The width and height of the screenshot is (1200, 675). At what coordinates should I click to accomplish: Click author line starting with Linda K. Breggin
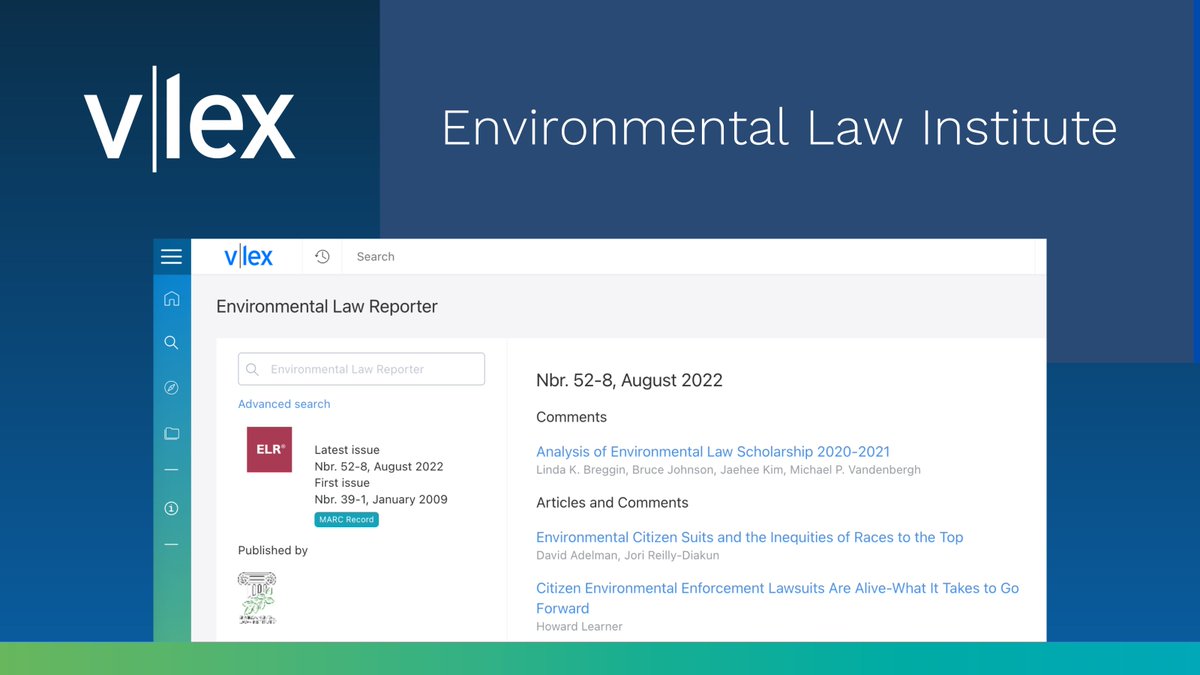tap(728, 470)
